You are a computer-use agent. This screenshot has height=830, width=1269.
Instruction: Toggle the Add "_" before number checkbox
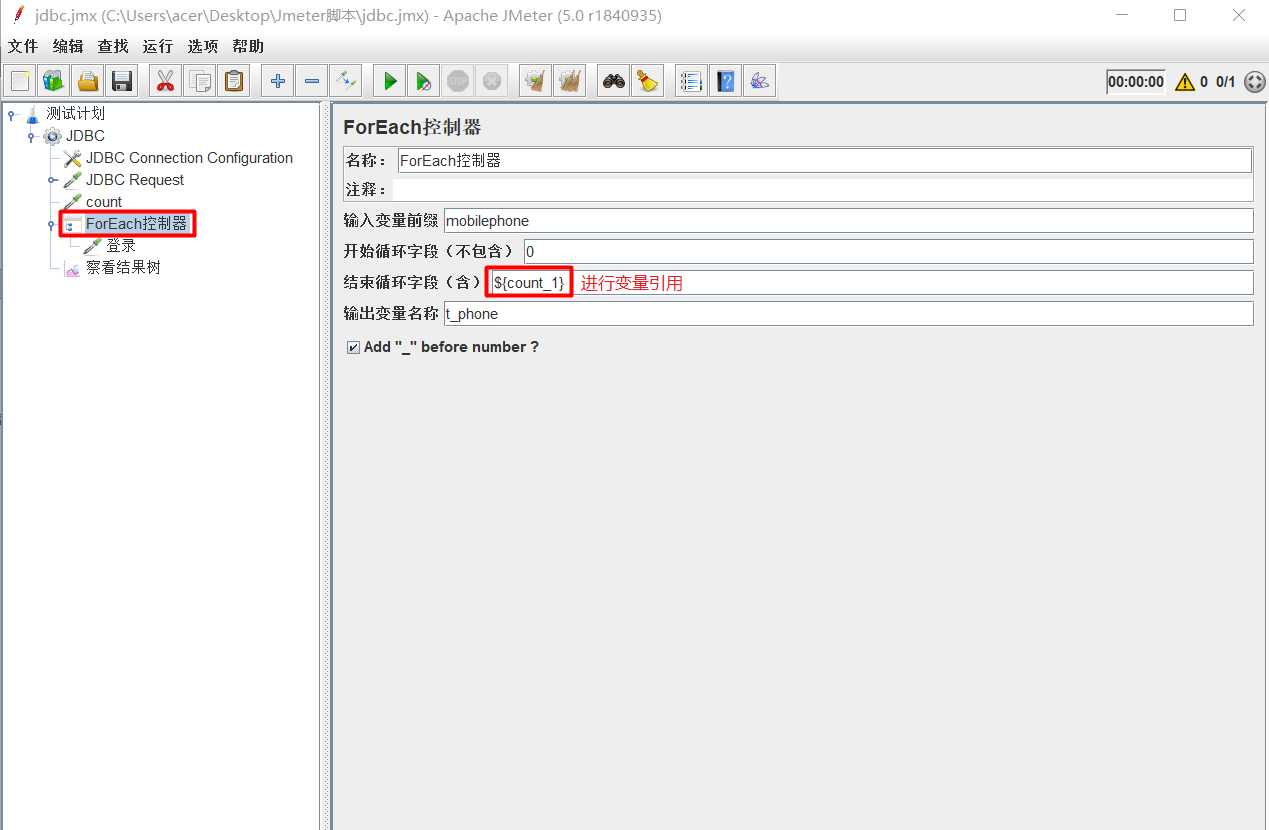(x=353, y=347)
